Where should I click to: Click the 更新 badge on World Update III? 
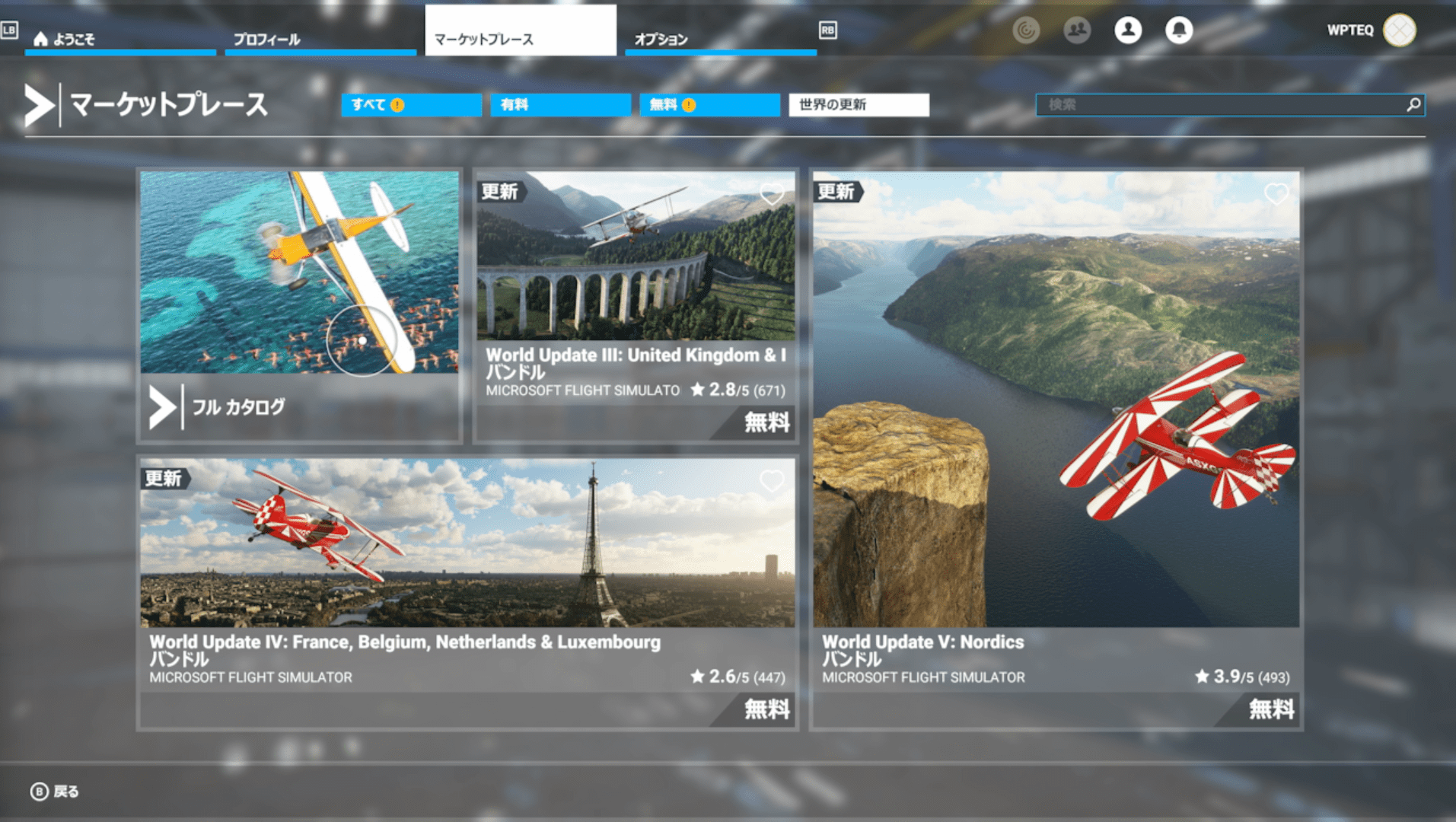coord(501,192)
